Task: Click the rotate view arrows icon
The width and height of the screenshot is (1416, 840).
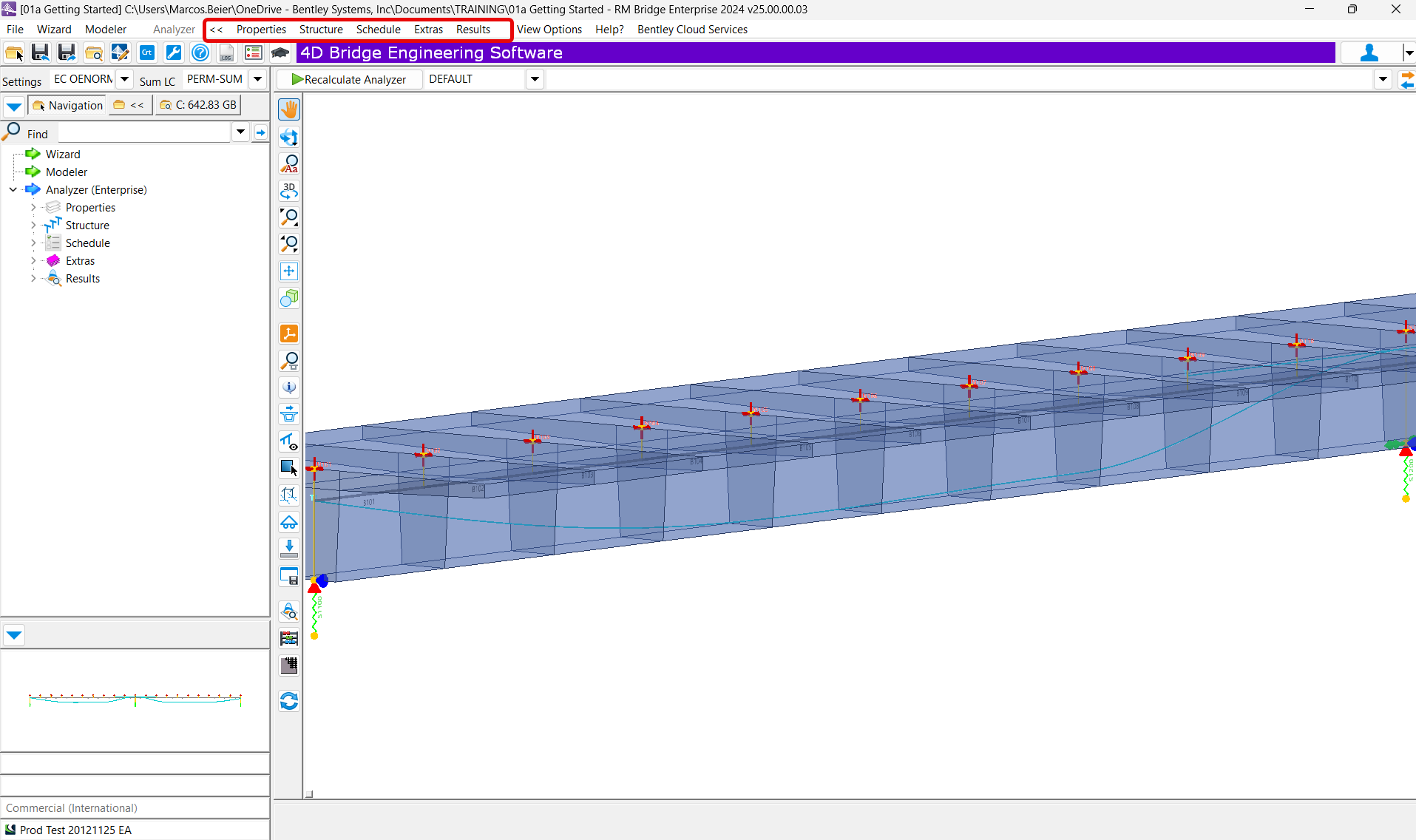Action: click(289, 137)
